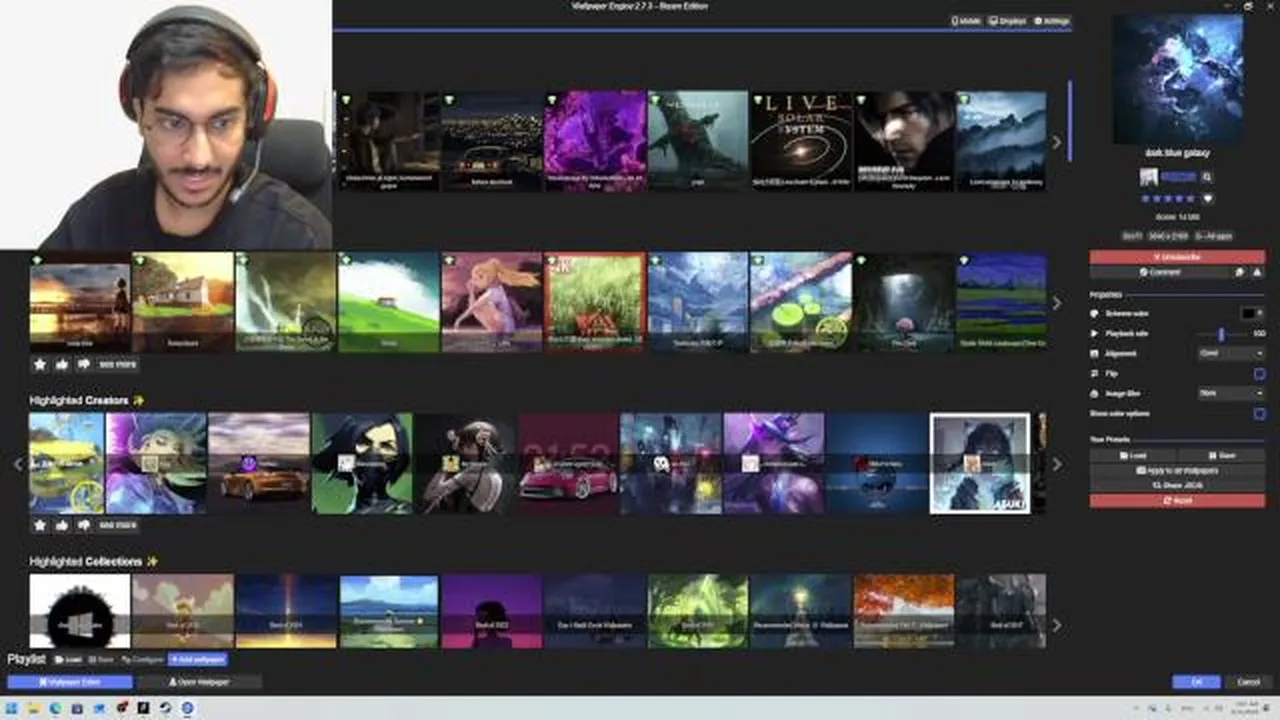
Task: Show next wallpapers in second row
Action: pos(1056,302)
